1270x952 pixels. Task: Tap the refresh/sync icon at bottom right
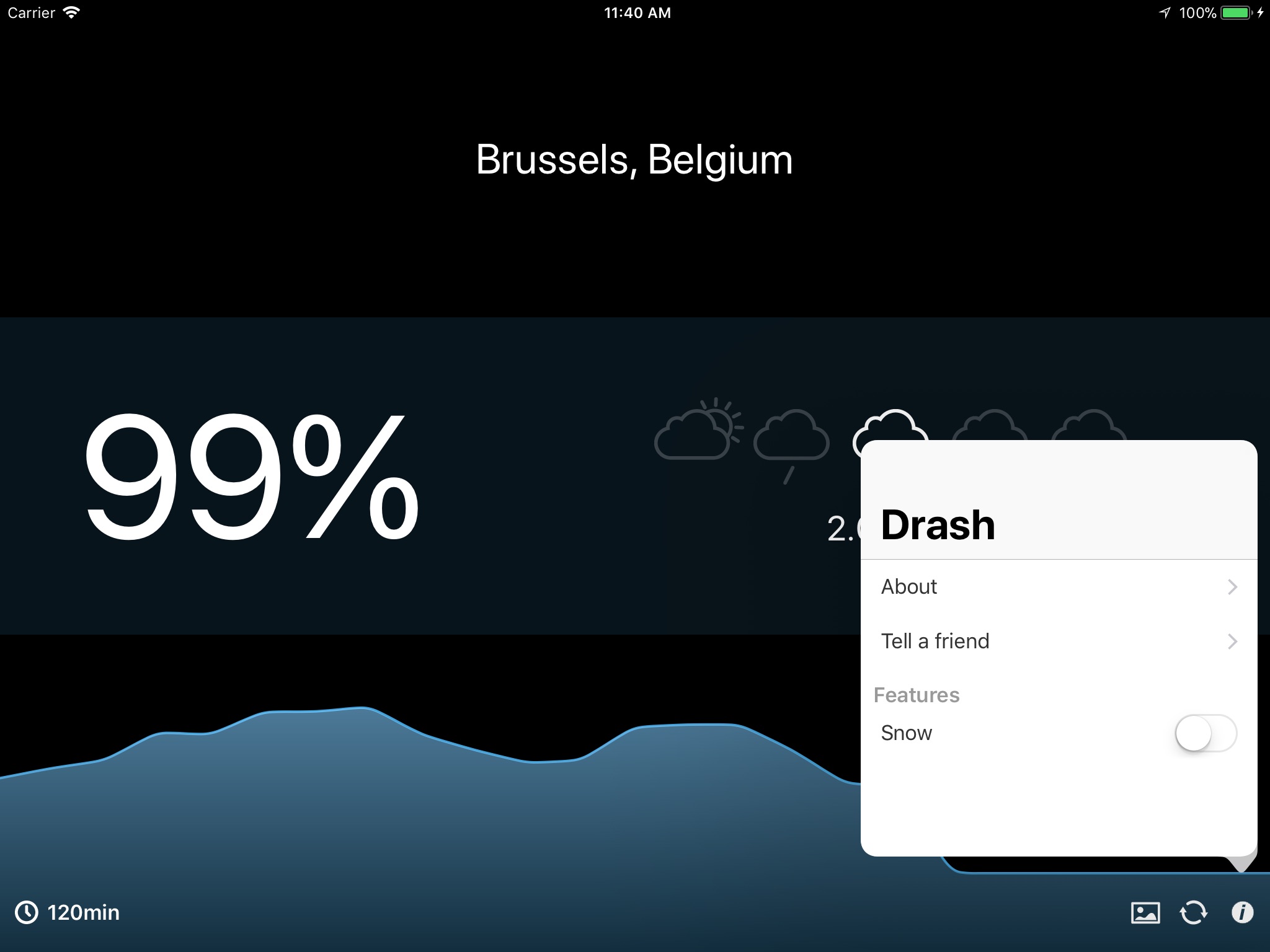[1193, 912]
